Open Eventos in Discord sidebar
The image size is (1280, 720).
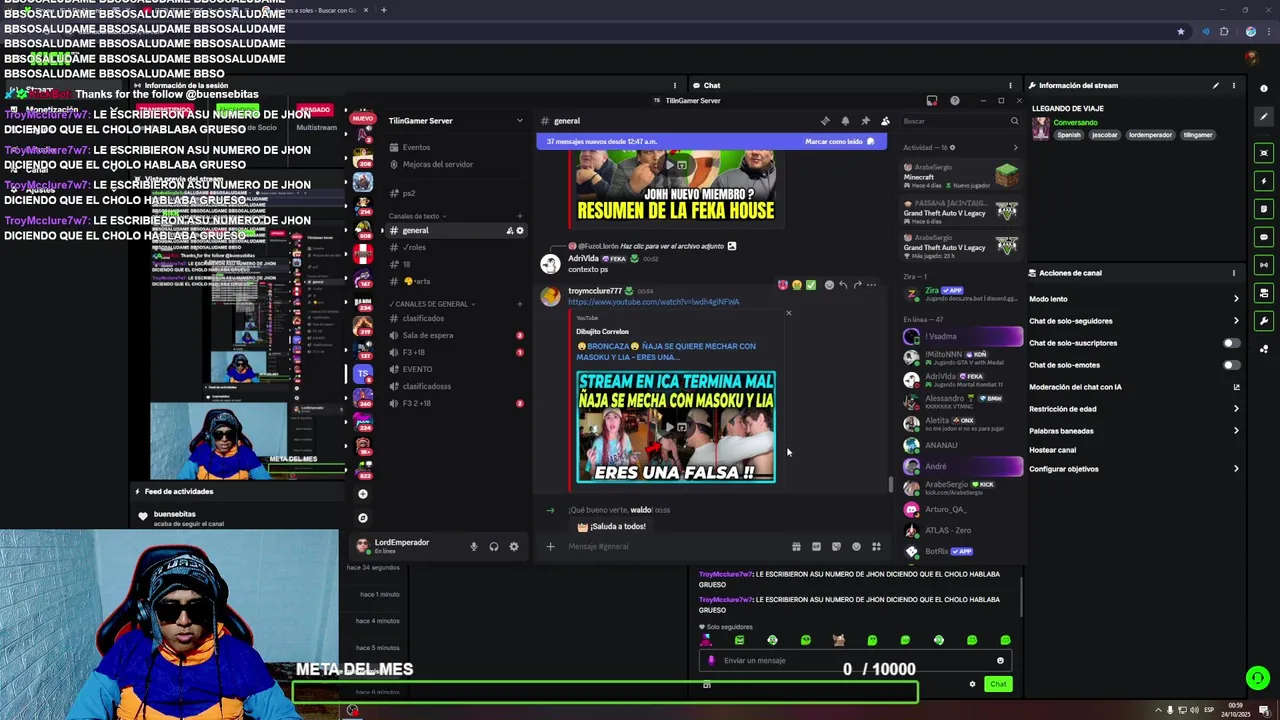(455, 148)
